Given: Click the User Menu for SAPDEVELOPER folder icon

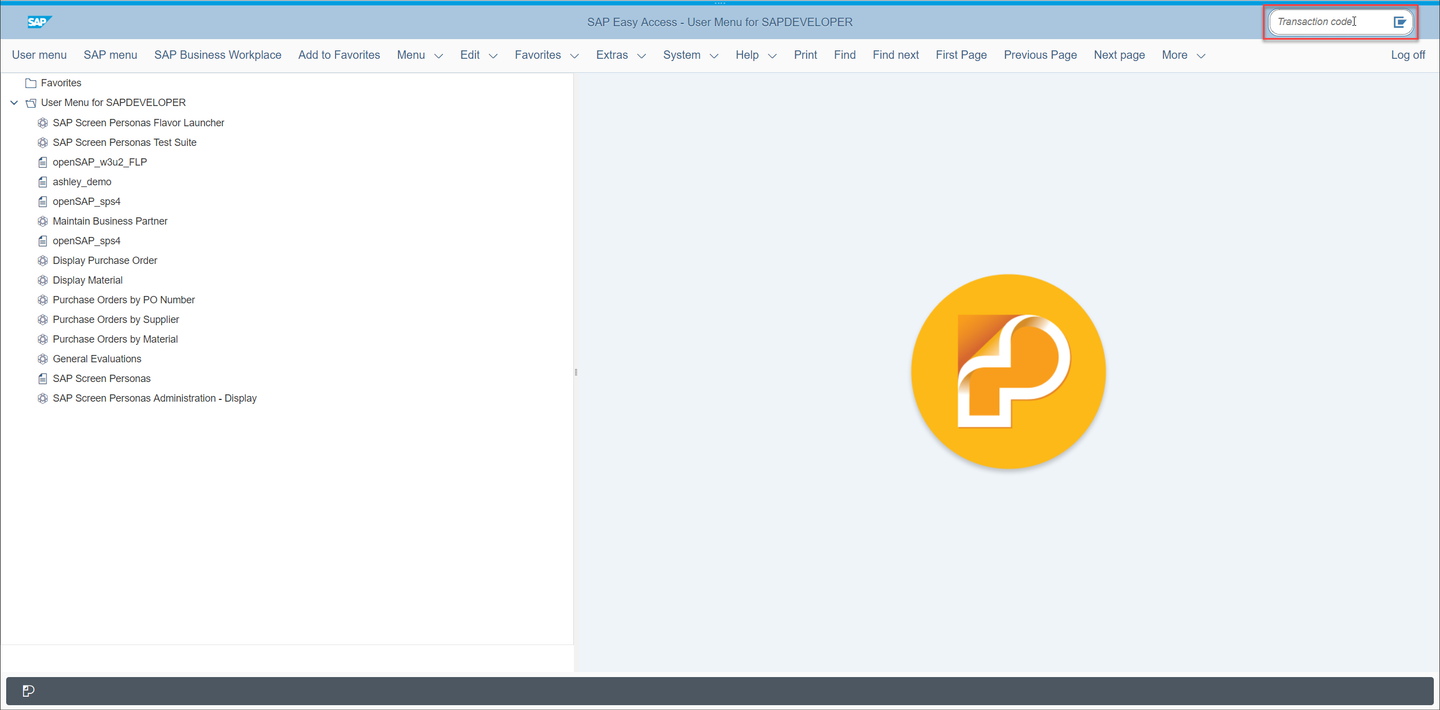Looking at the screenshot, I should [x=30, y=103].
